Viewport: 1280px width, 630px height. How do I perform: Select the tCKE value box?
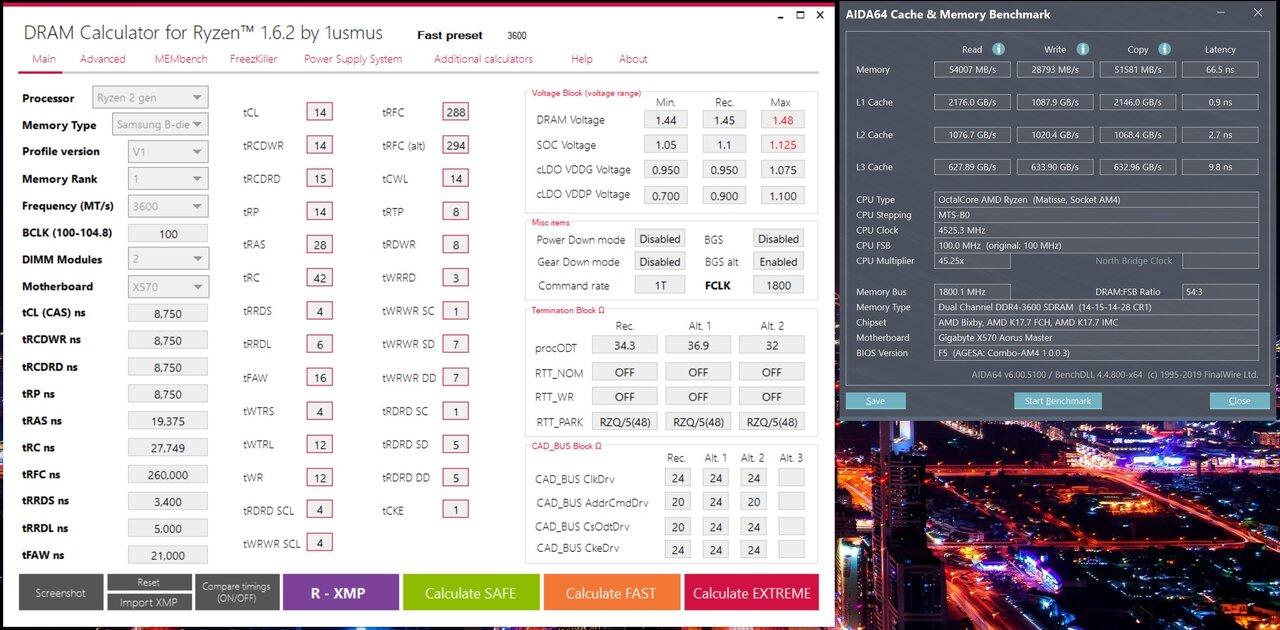click(456, 510)
